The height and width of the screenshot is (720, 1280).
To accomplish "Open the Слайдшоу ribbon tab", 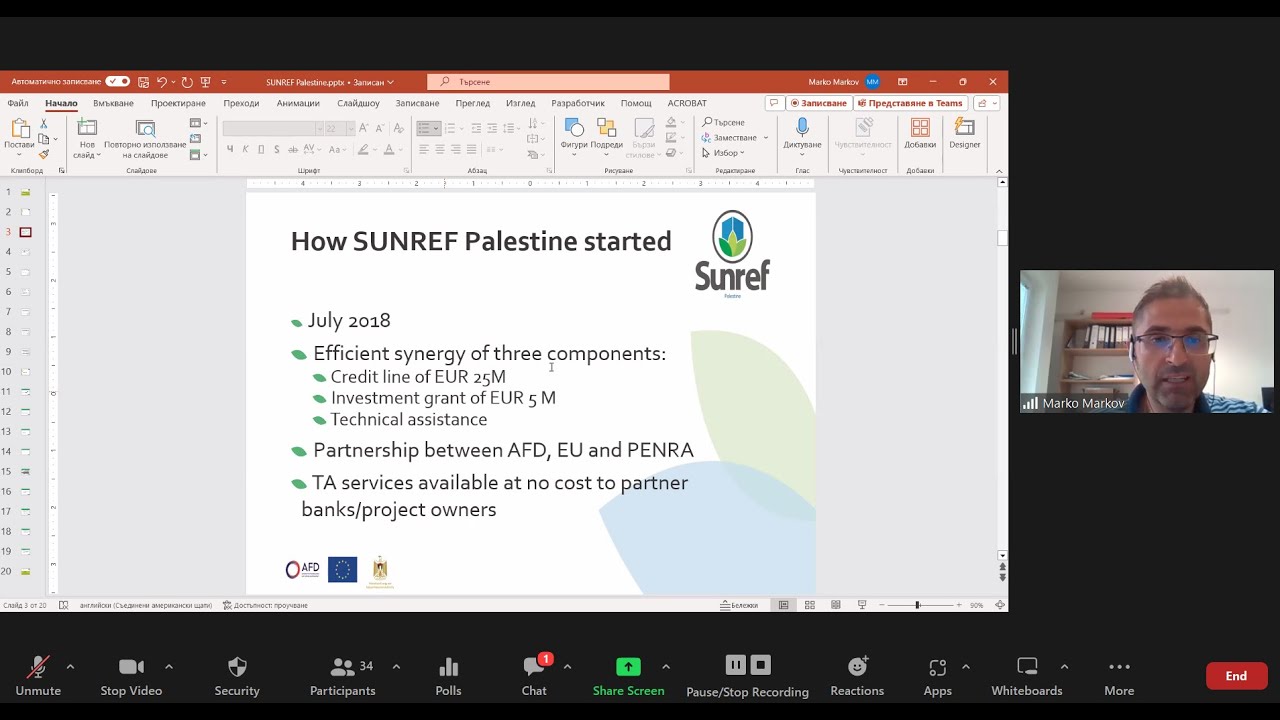I will [x=358, y=103].
